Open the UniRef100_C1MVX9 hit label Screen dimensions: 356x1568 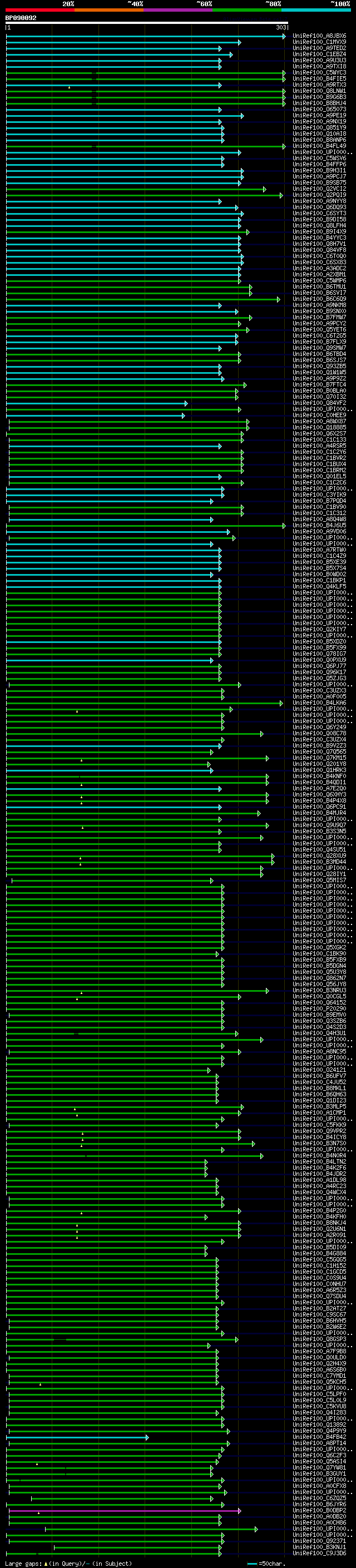[319, 42]
